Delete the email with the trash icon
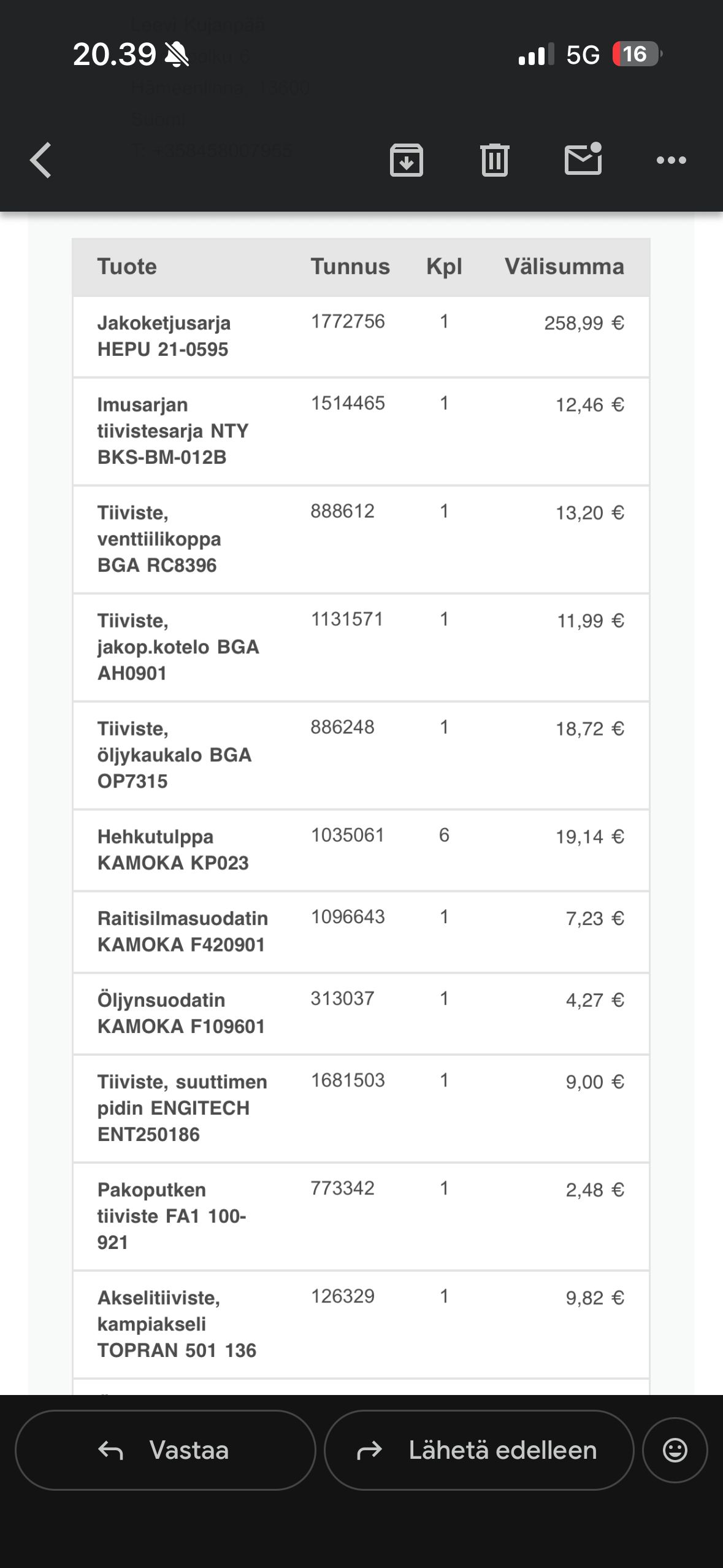723x1568 pixels. pos(495,160)
